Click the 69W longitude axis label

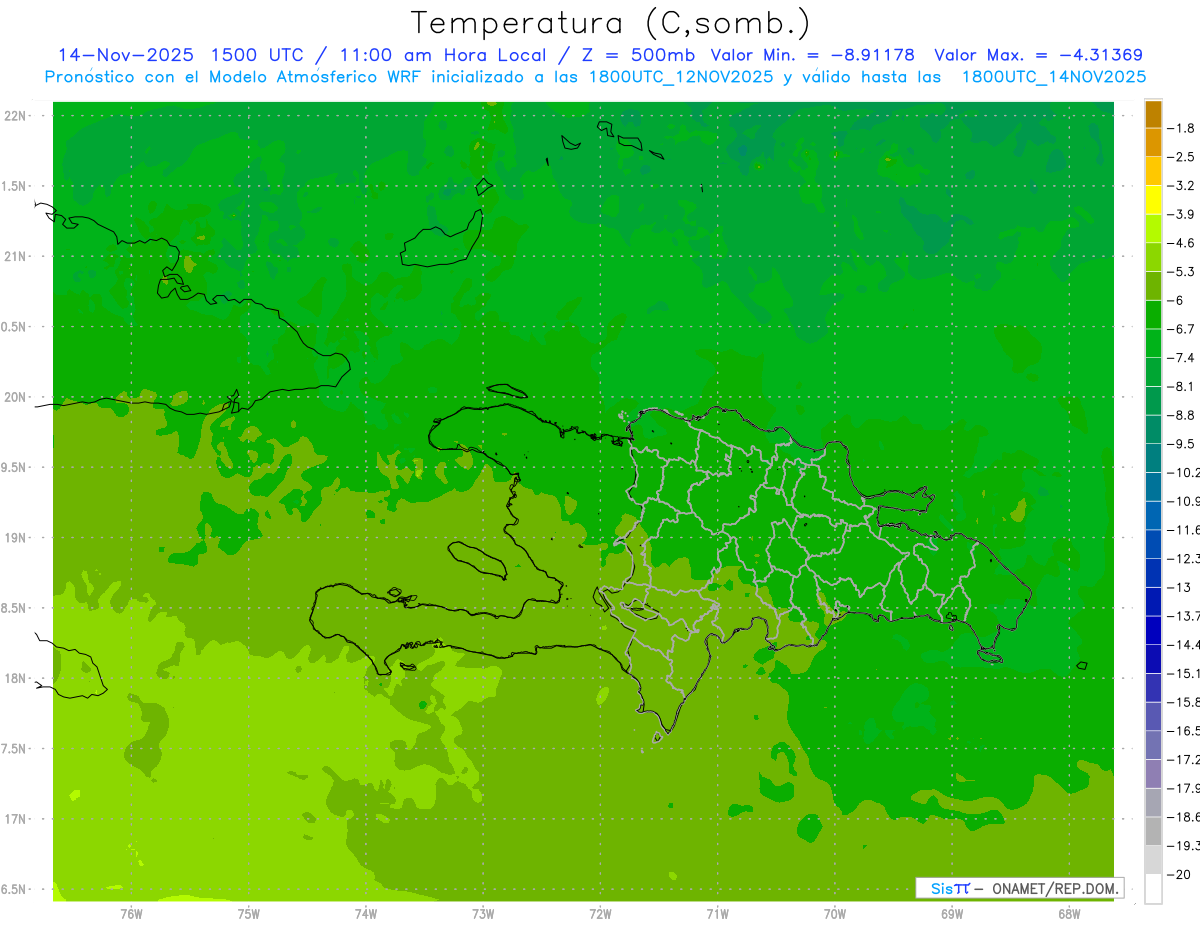952,913
